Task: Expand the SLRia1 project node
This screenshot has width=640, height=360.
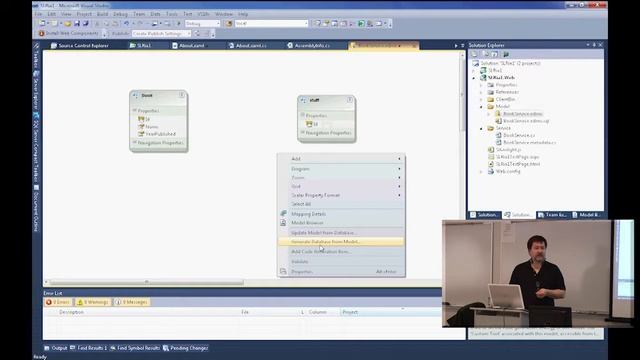Action: tap(474, 71)
